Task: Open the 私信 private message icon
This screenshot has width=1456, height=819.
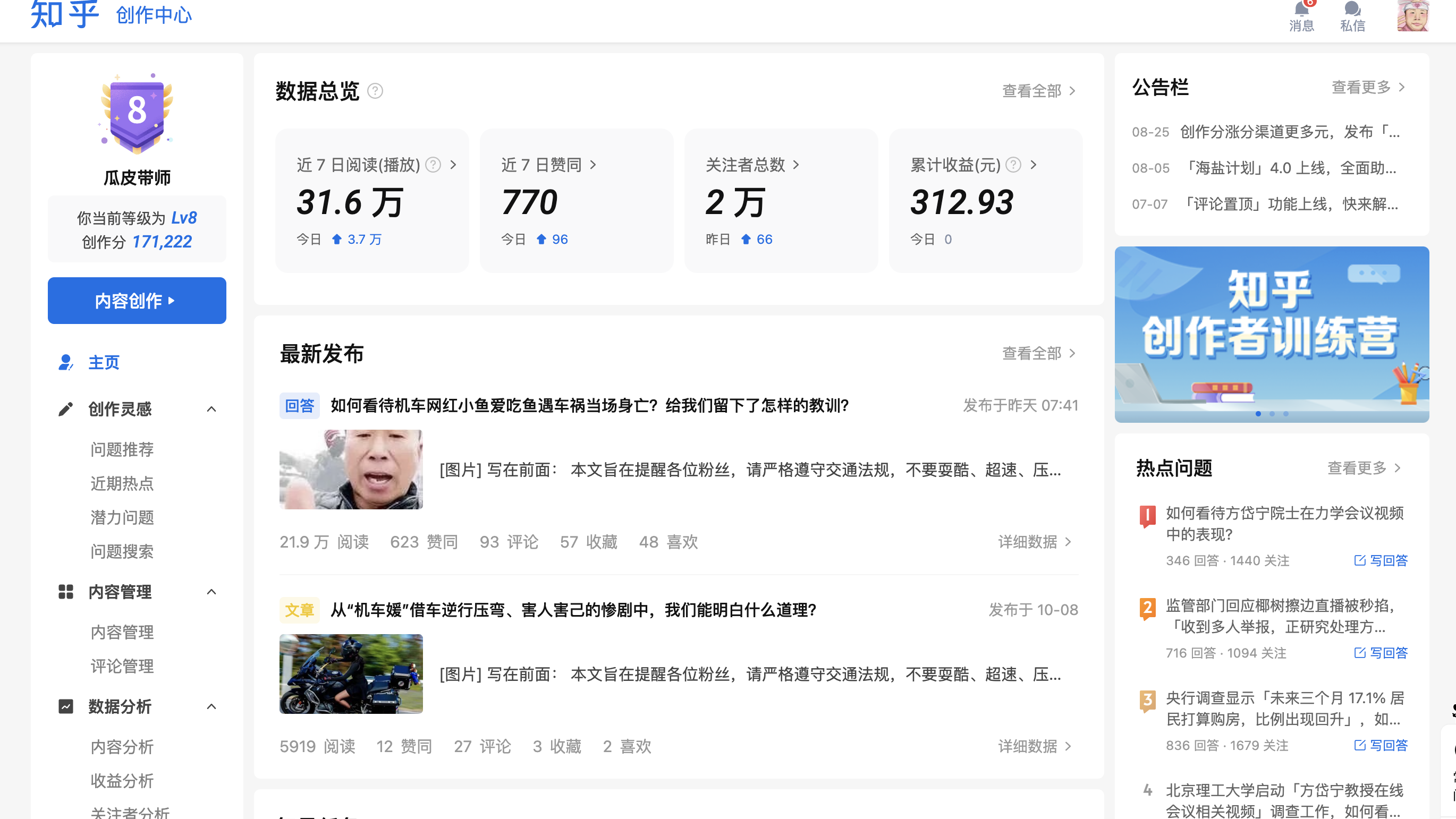Action: coord(1352,10)
